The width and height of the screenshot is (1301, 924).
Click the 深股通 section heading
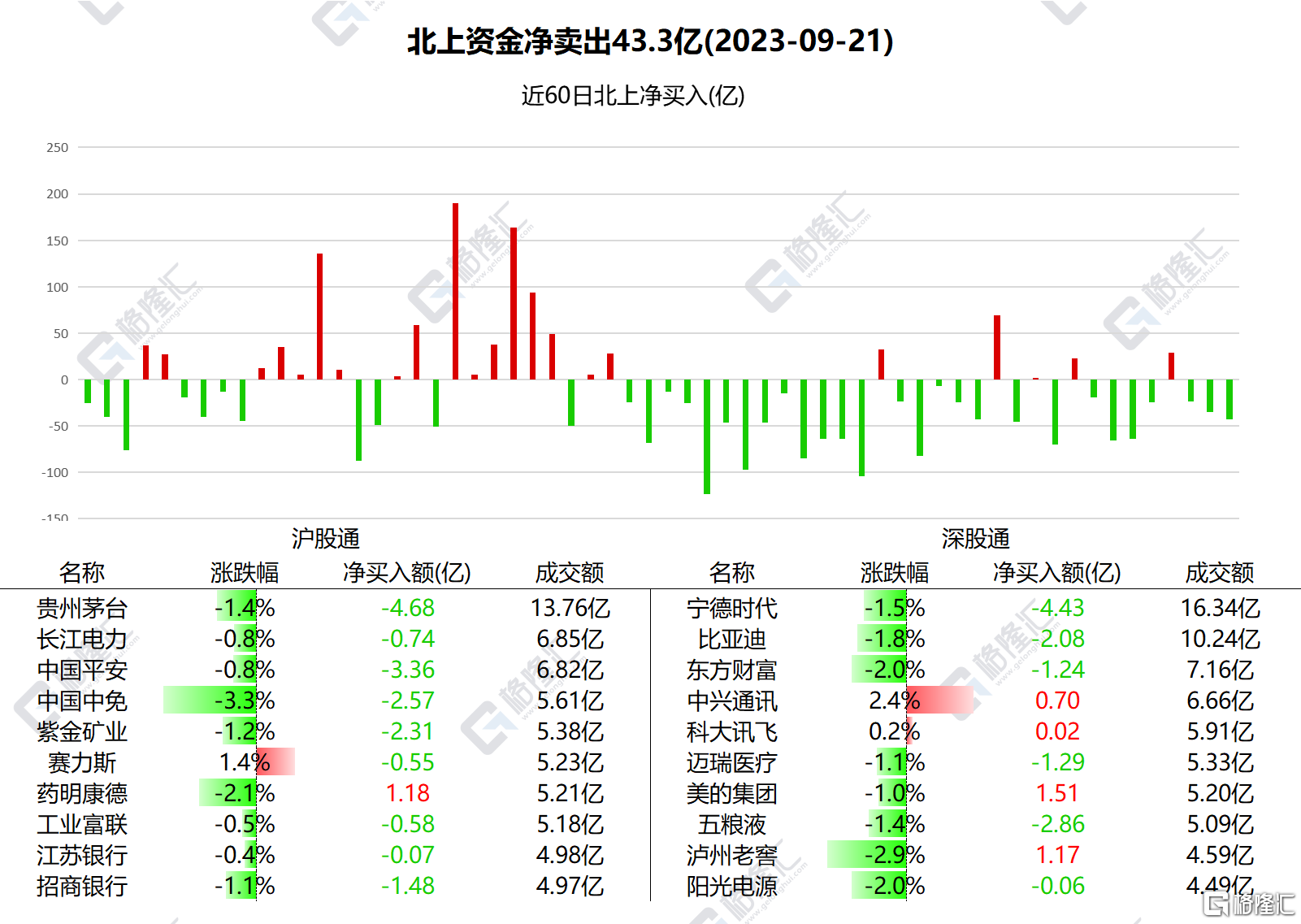point(975,538)
